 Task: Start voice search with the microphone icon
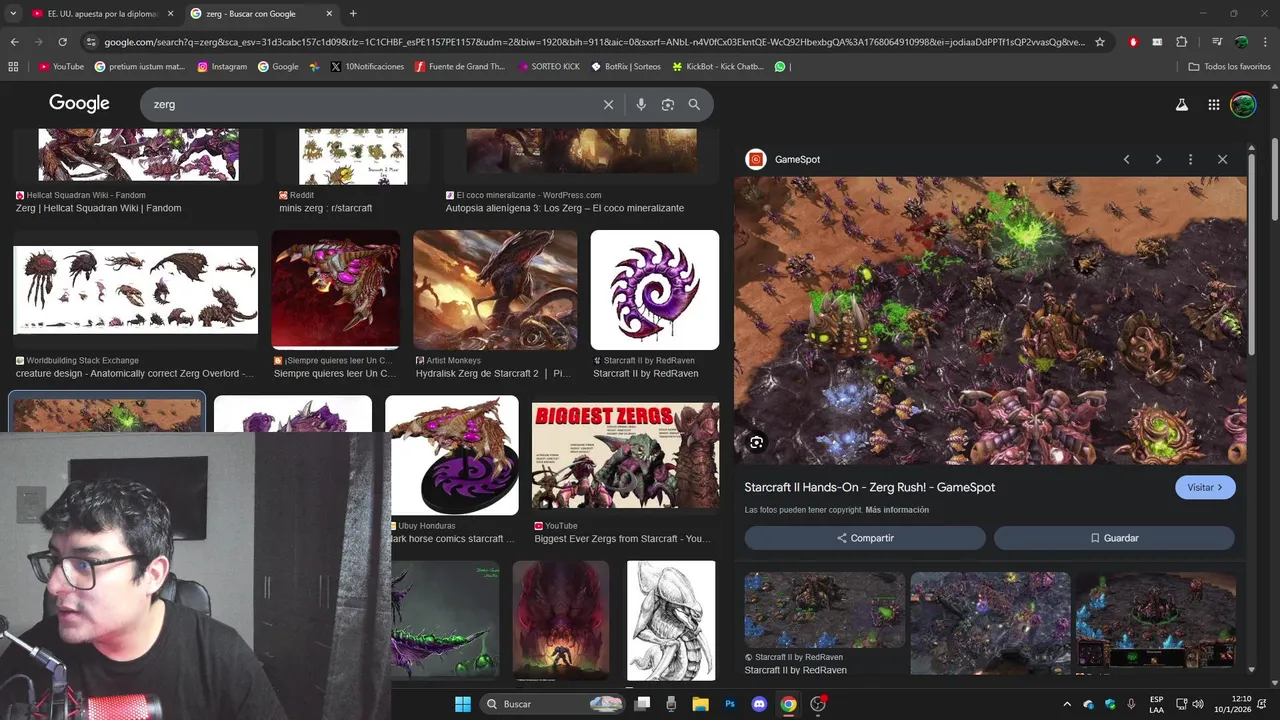[x=641, y=104]
